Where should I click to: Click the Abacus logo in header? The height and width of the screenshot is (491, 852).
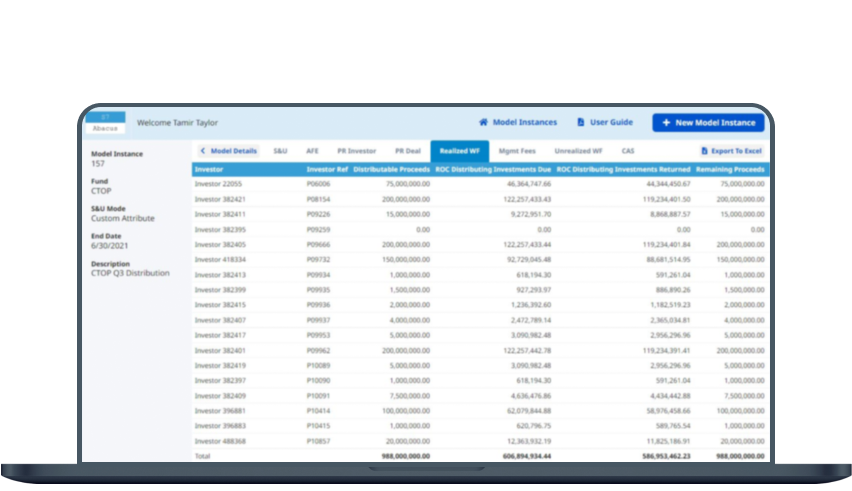pyautogui.click(x=105, y=123)
